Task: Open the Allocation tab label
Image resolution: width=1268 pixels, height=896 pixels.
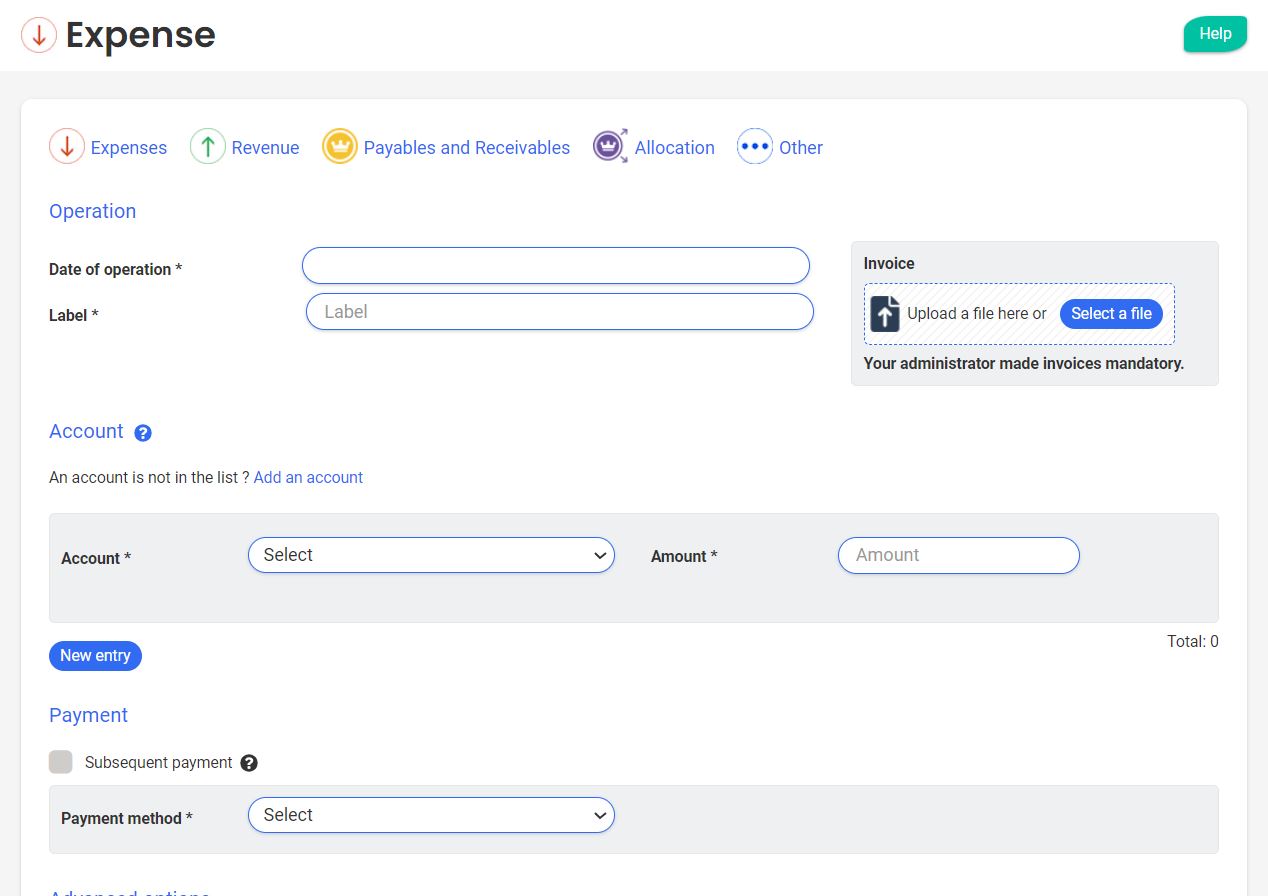Action: [674, 148]
